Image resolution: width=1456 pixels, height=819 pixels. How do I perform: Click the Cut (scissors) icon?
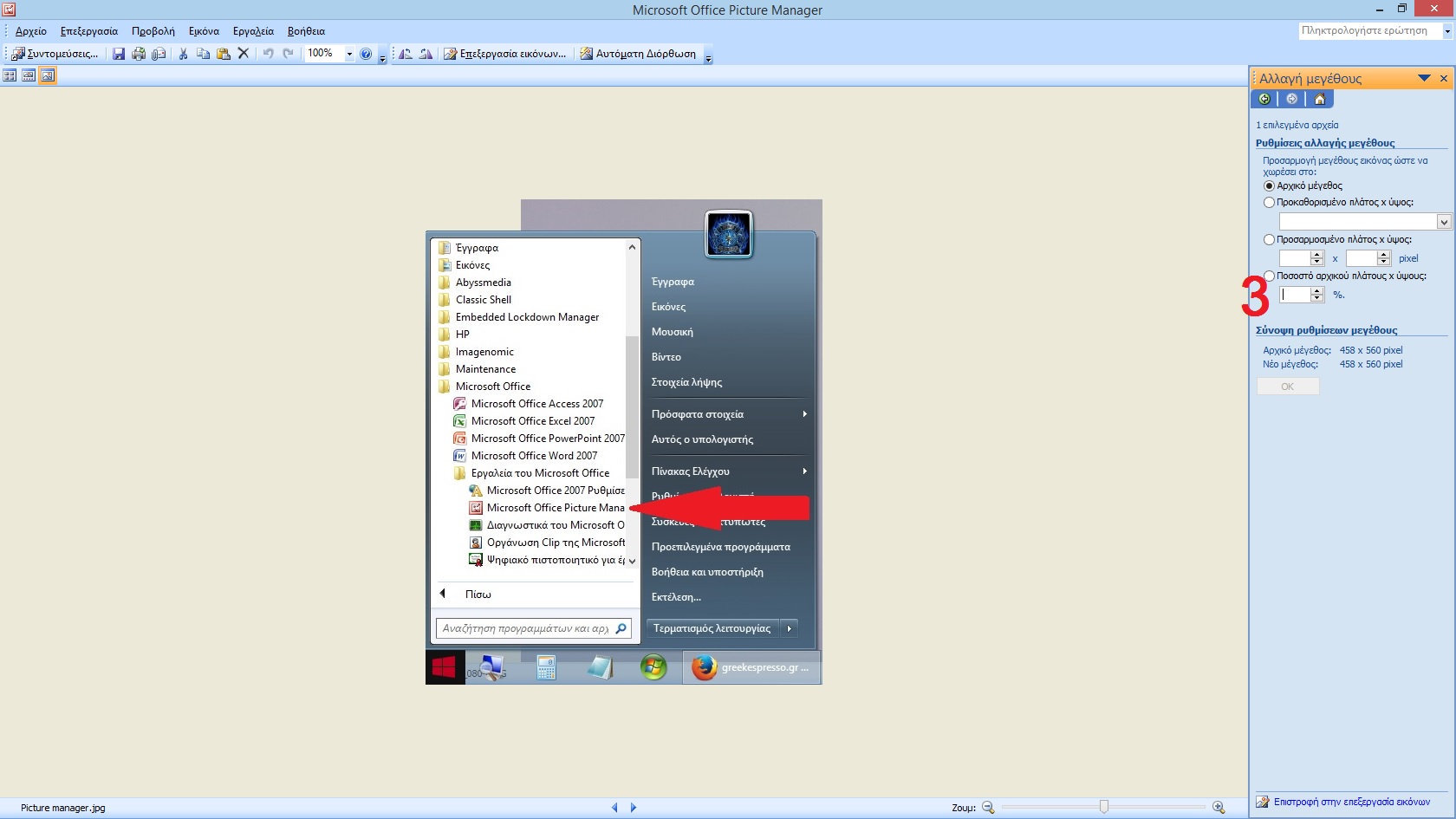coord(183,54)
